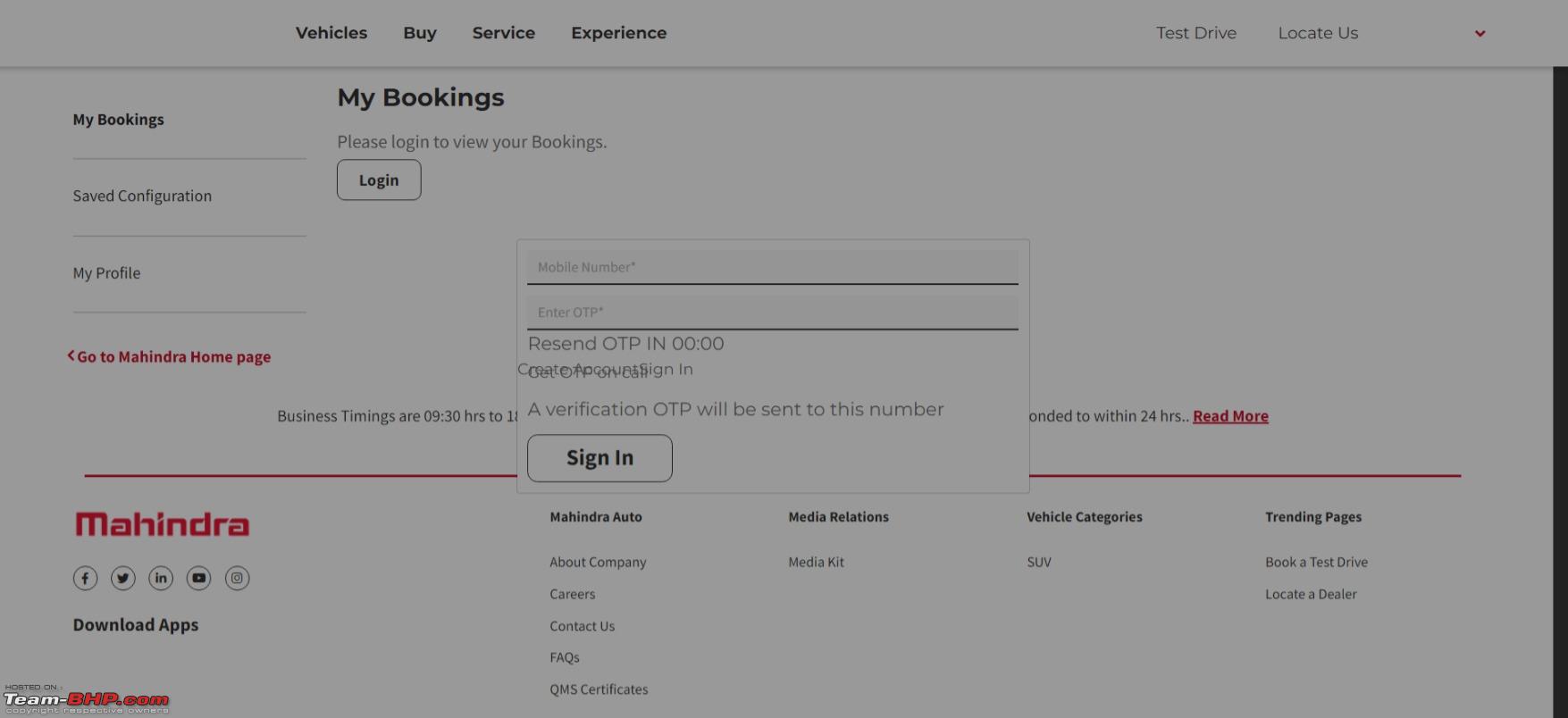Click the page vertical scrollbar
This screenshot has height=718, width=1568.
pos(1560,393)
